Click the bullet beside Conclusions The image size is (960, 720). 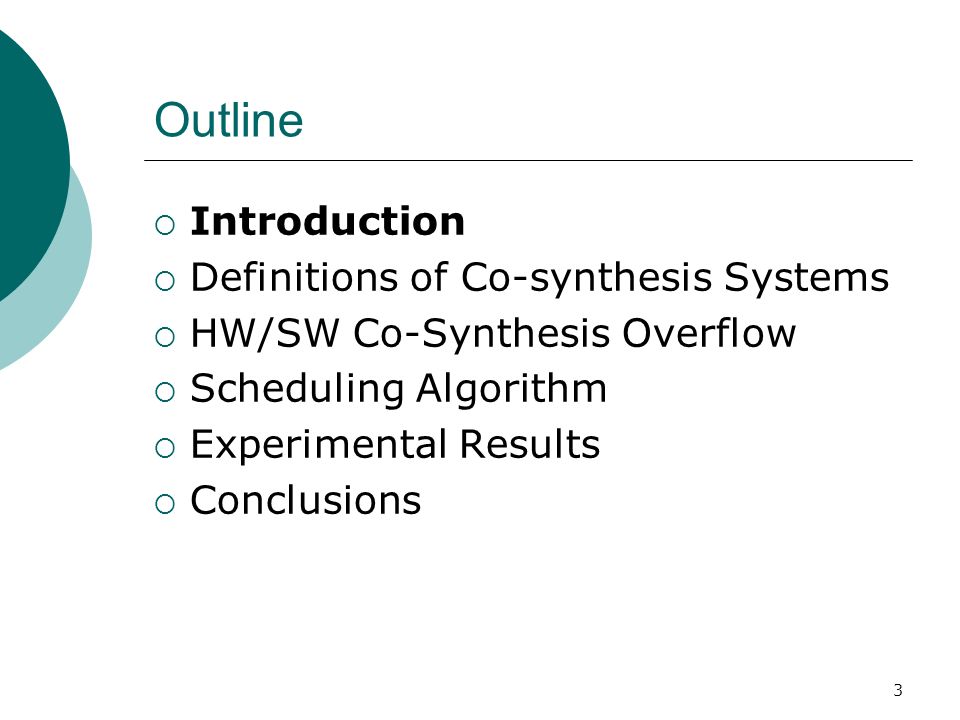pos(165,504)
